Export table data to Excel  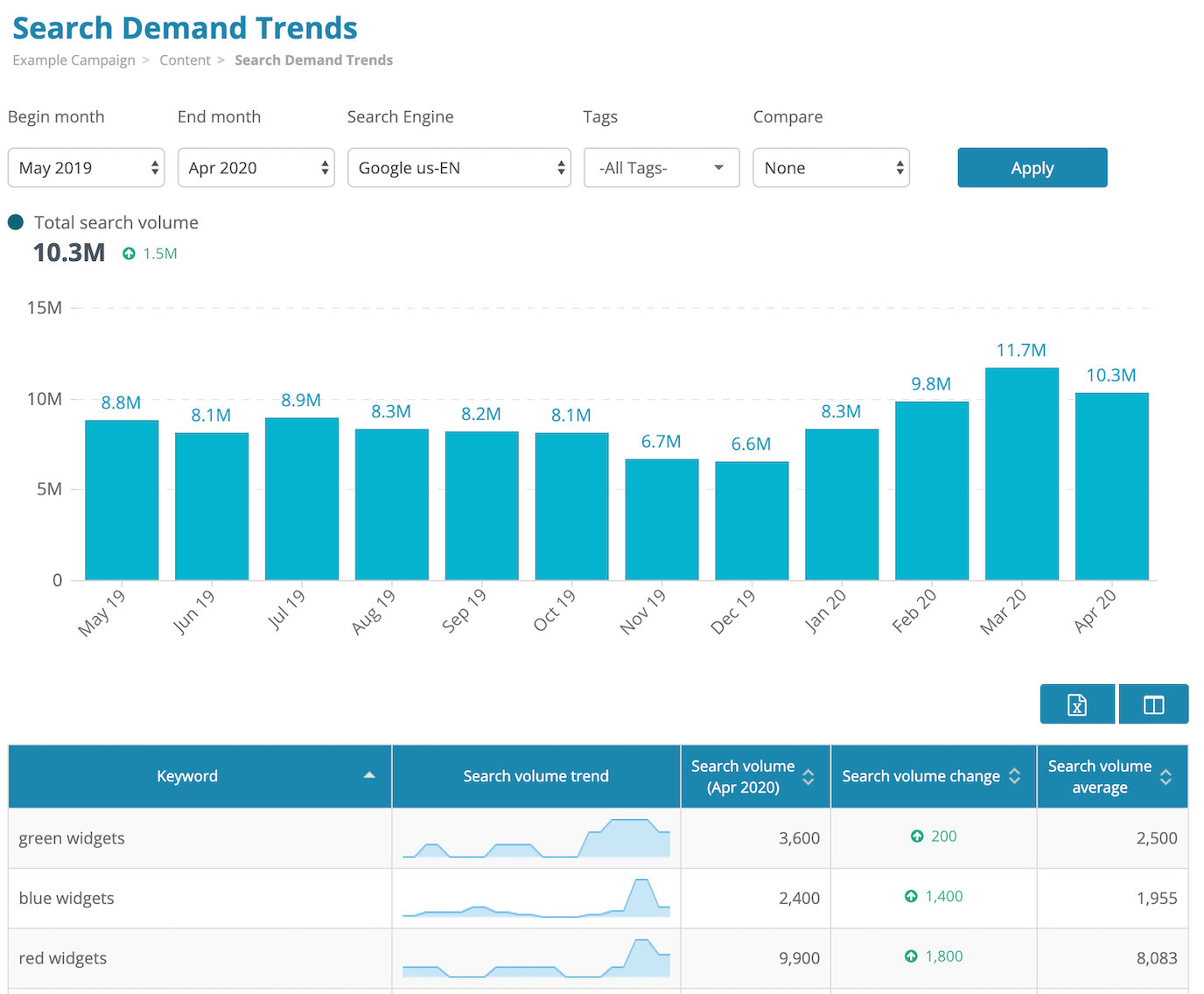point(1077,703)
